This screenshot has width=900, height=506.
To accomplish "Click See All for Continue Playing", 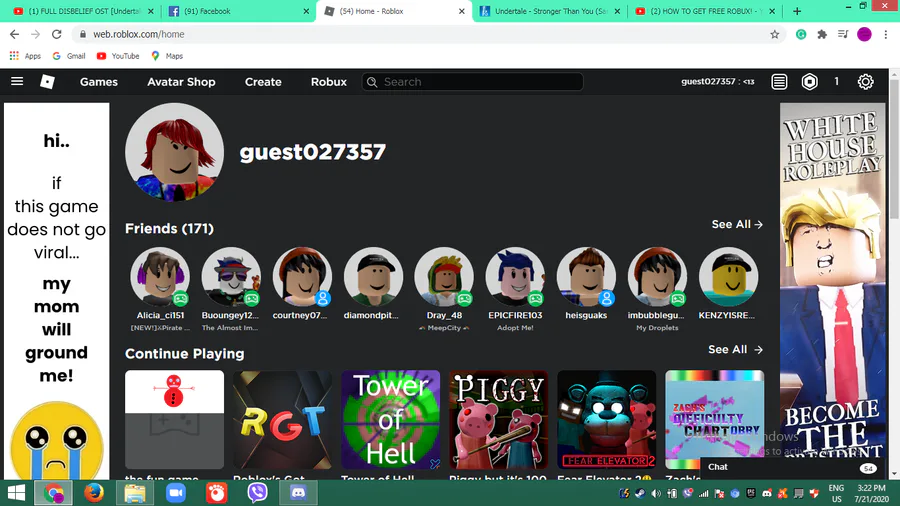I will tap(735, 349).
